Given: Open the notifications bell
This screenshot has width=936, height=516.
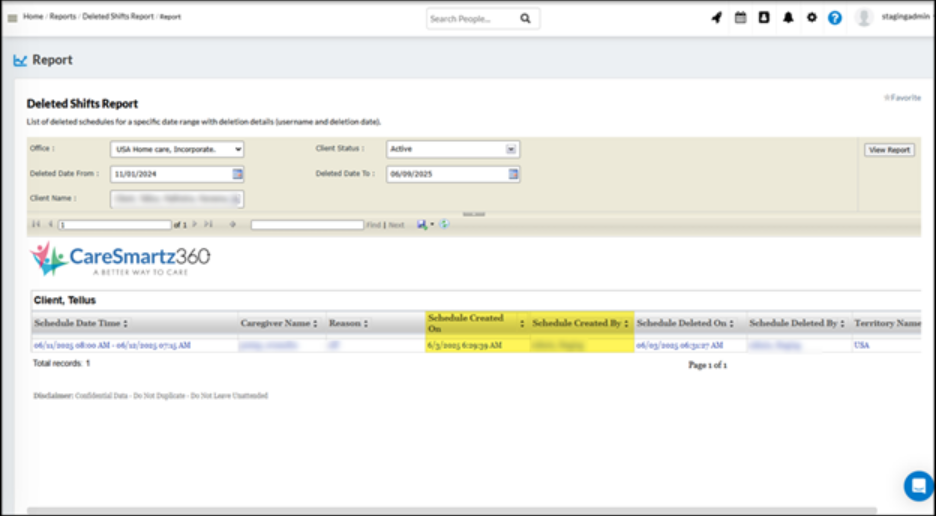Looking at the screenshot, I should coord(788,18).
